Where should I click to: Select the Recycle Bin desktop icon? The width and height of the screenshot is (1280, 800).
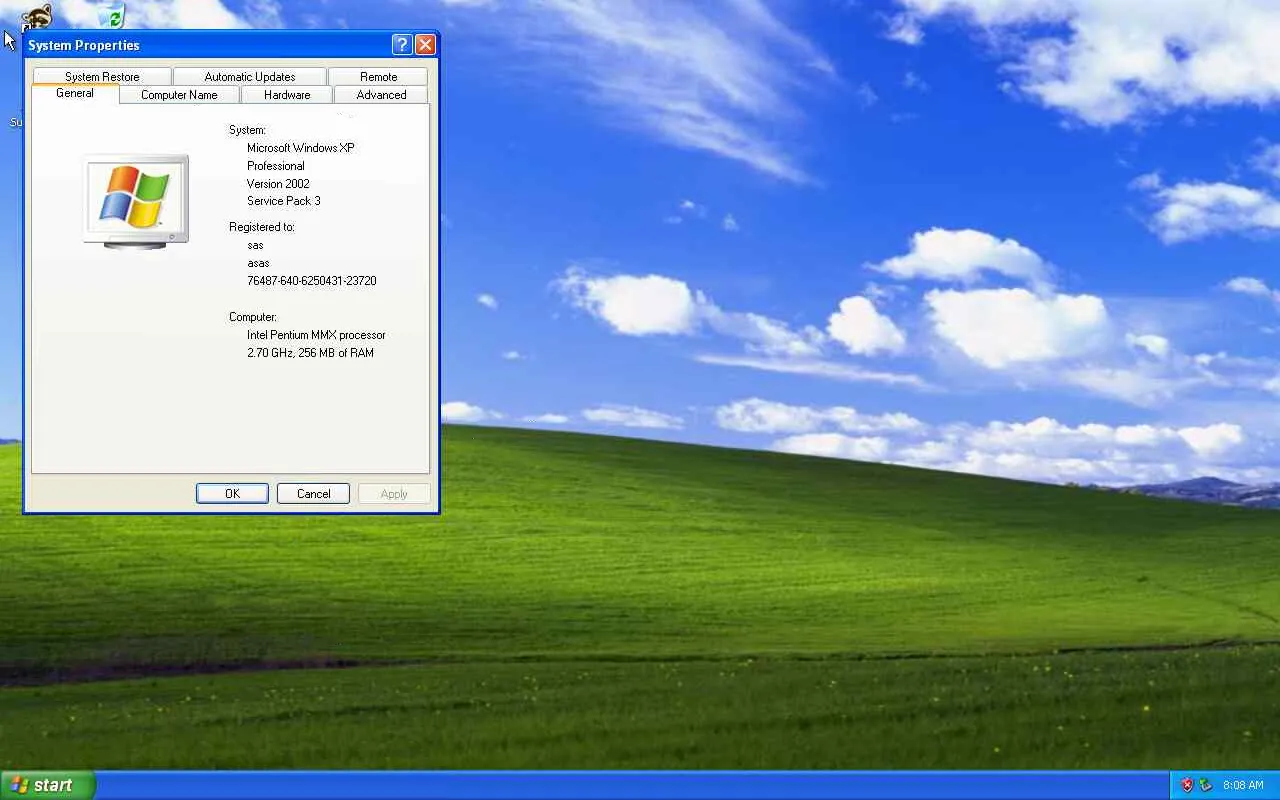tap(111, 15)
